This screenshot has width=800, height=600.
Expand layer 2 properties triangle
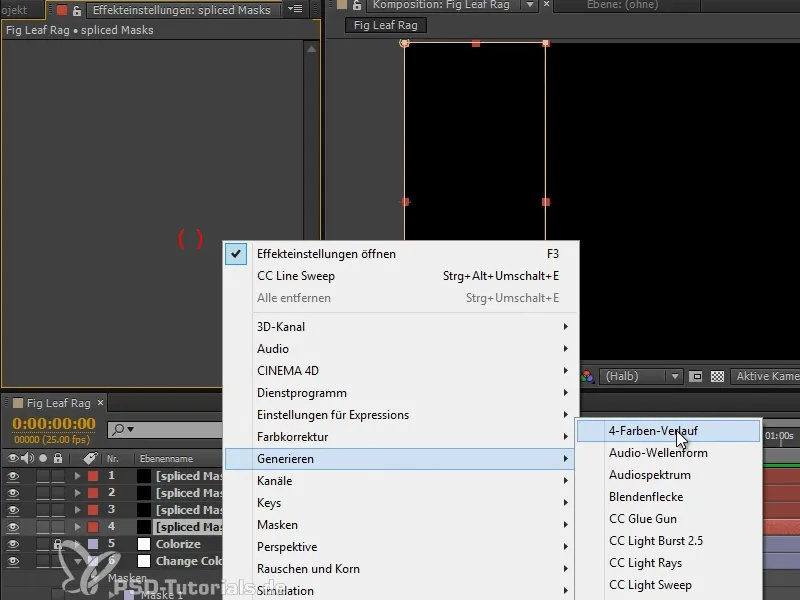77,493
